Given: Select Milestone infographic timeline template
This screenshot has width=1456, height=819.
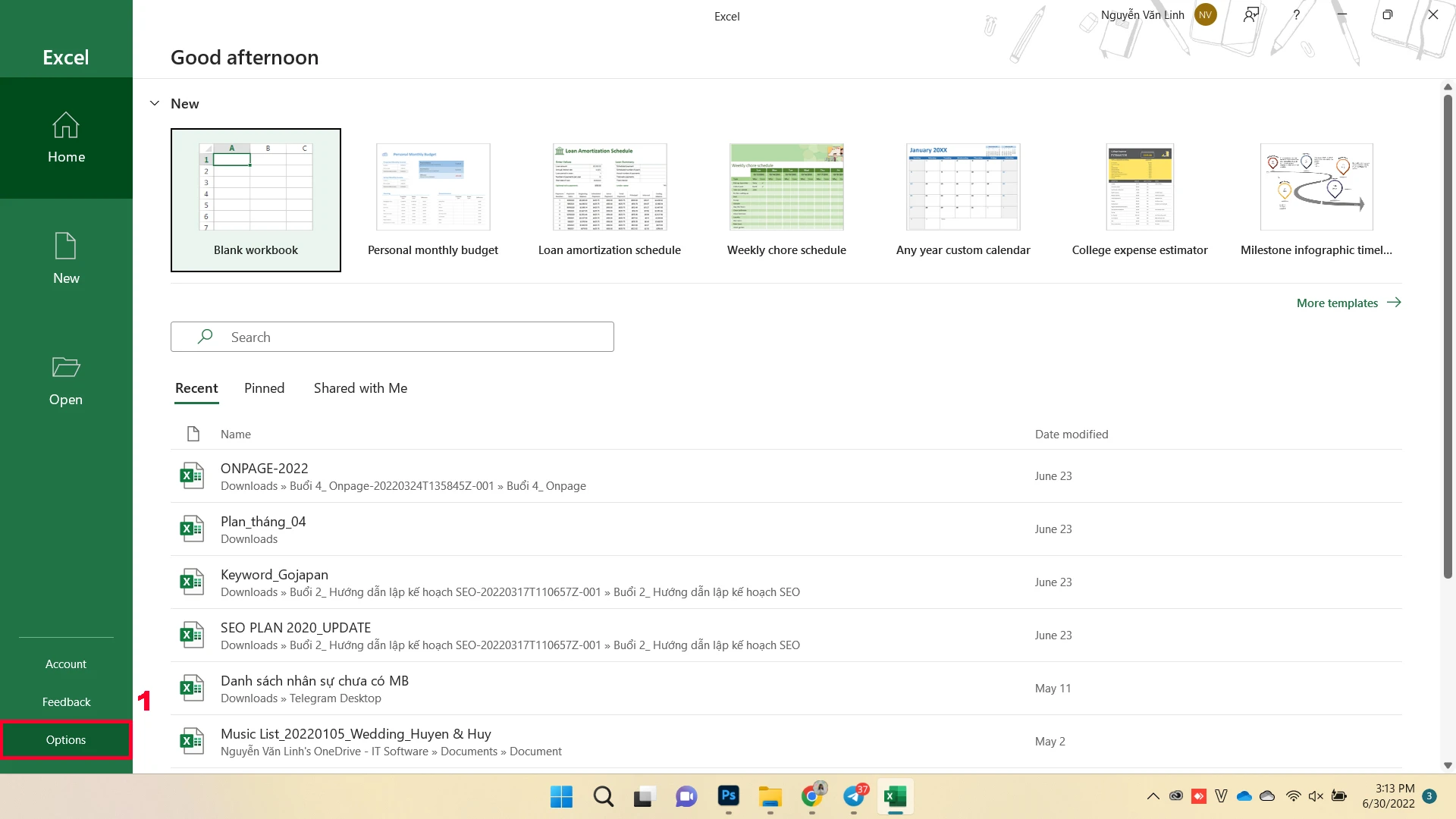Looking at the screenshot, I should [x=1316, y=200].
